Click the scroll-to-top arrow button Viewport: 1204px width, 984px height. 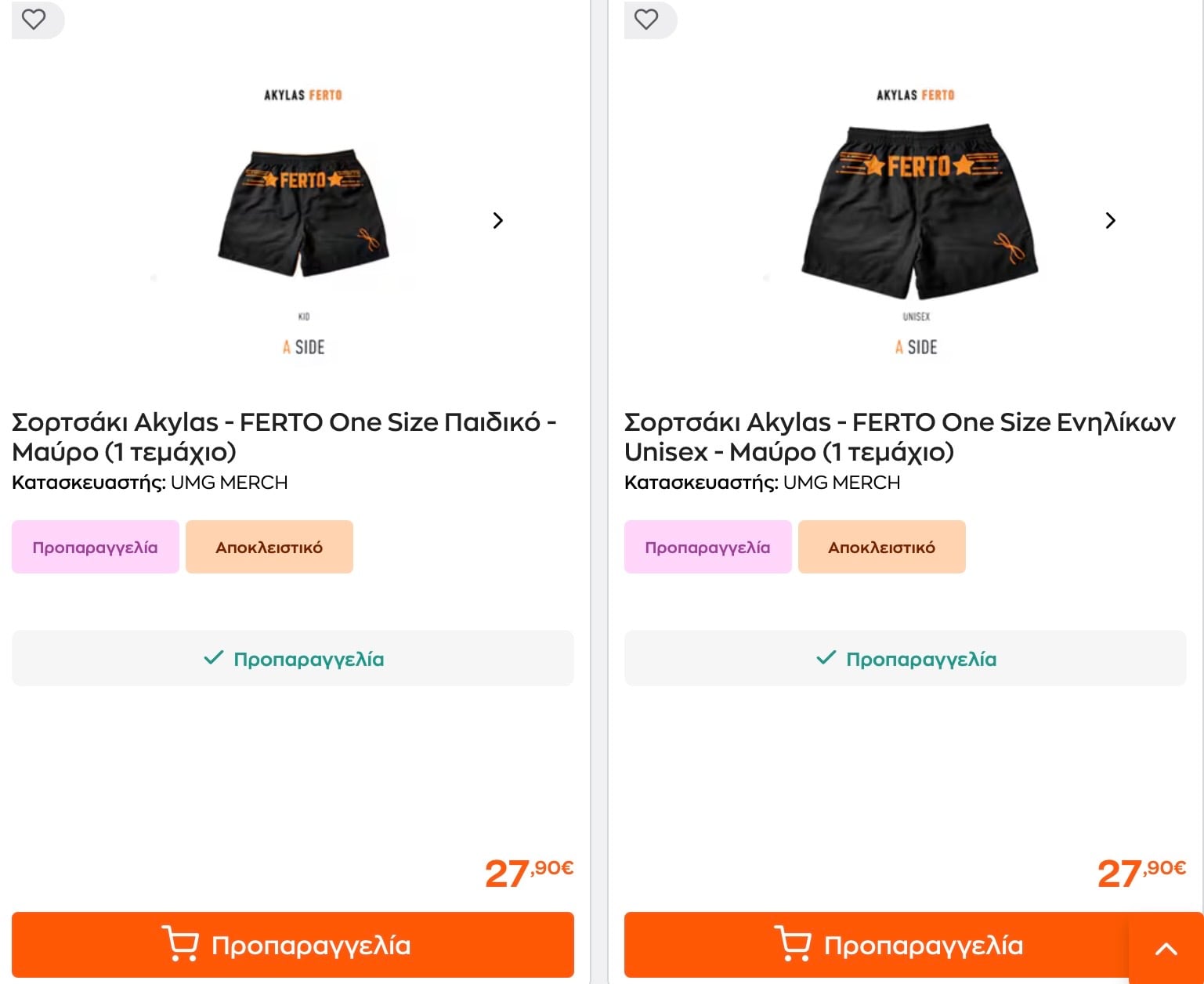1166,950
